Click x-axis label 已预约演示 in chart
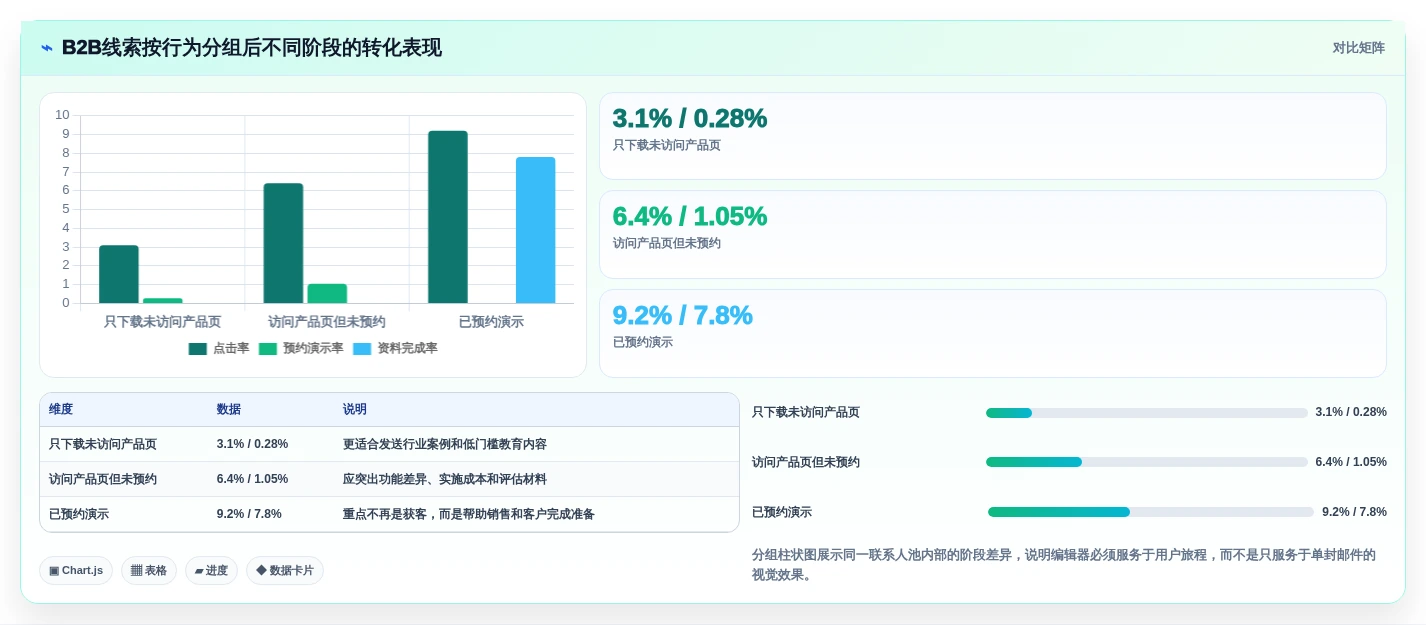Screen dimensions: 1426x625 tap(491, 322)
